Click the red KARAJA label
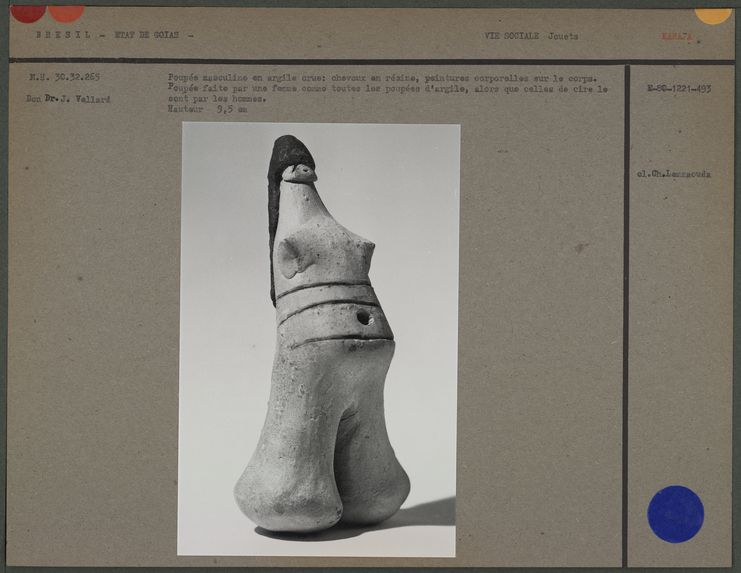Viewport: 741px width, 573px height. tap(677, 37)
